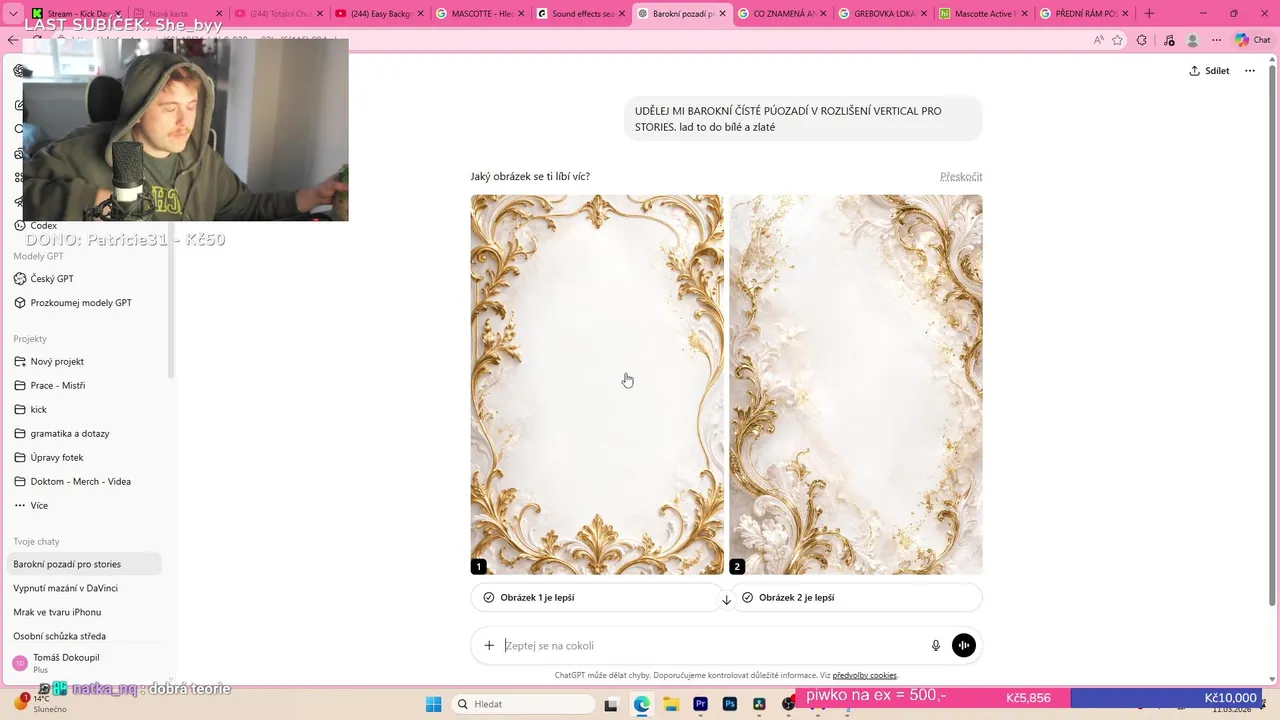The height and width of the screenshot is (720, 1280).
Task: Open the Copilot Chat button
Action: [x=1253, y=40]
